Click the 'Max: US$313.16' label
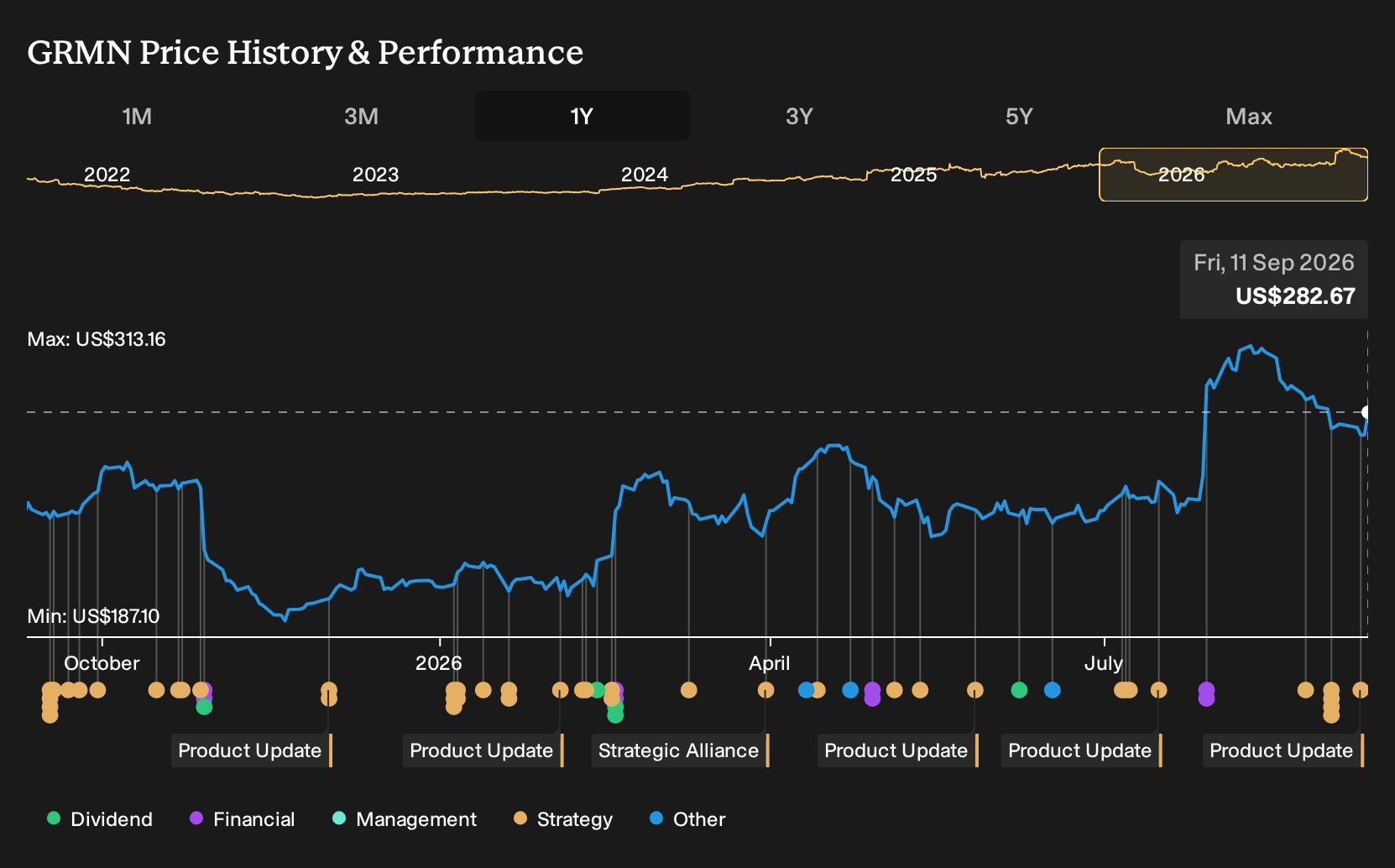The image size is (1395, 868). point(97,339)
